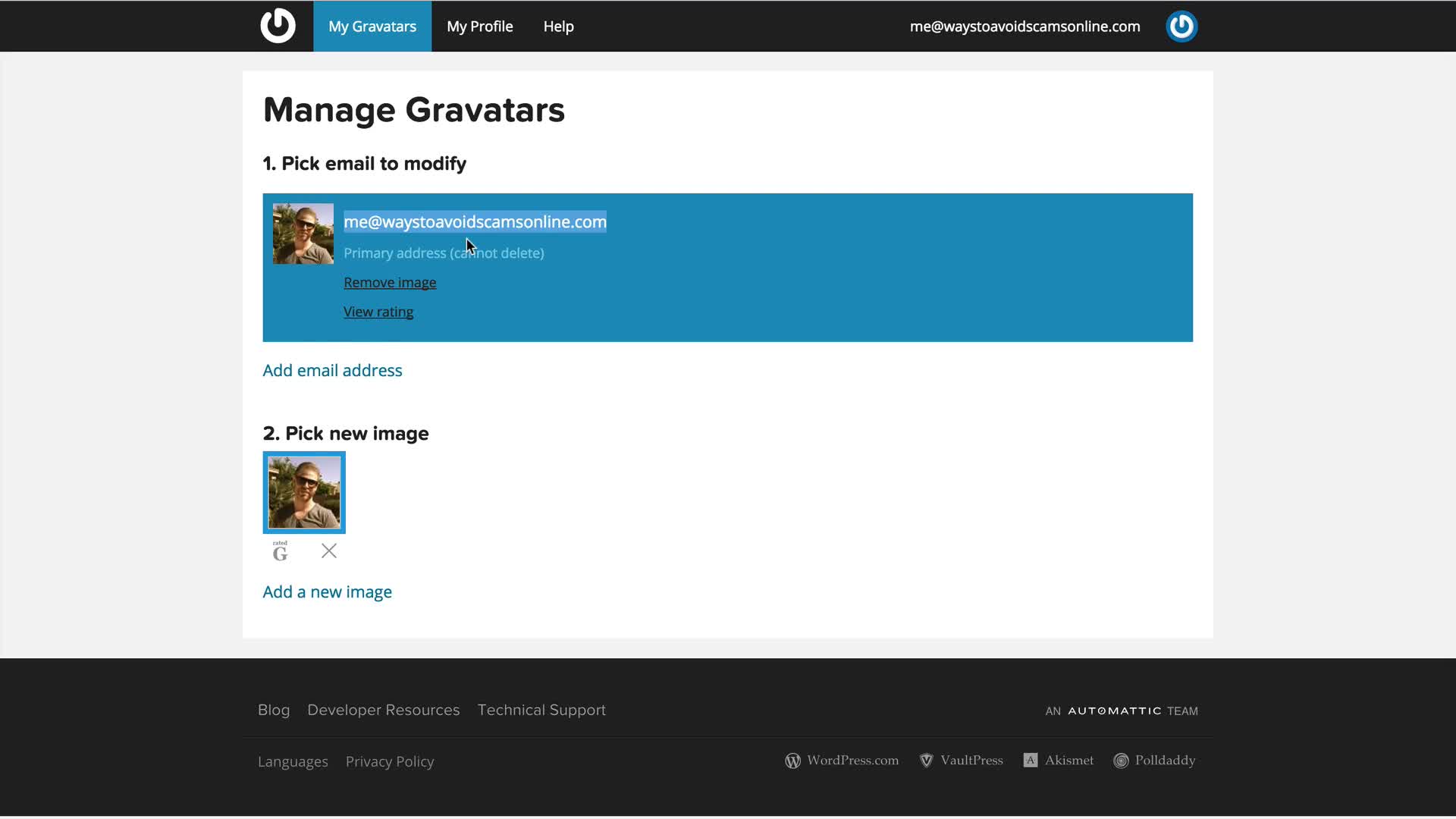Viewport: 1456px width, 819px height.
Task: Click Primary address (cannot delete) text
Action: click(x=444, y=253)
